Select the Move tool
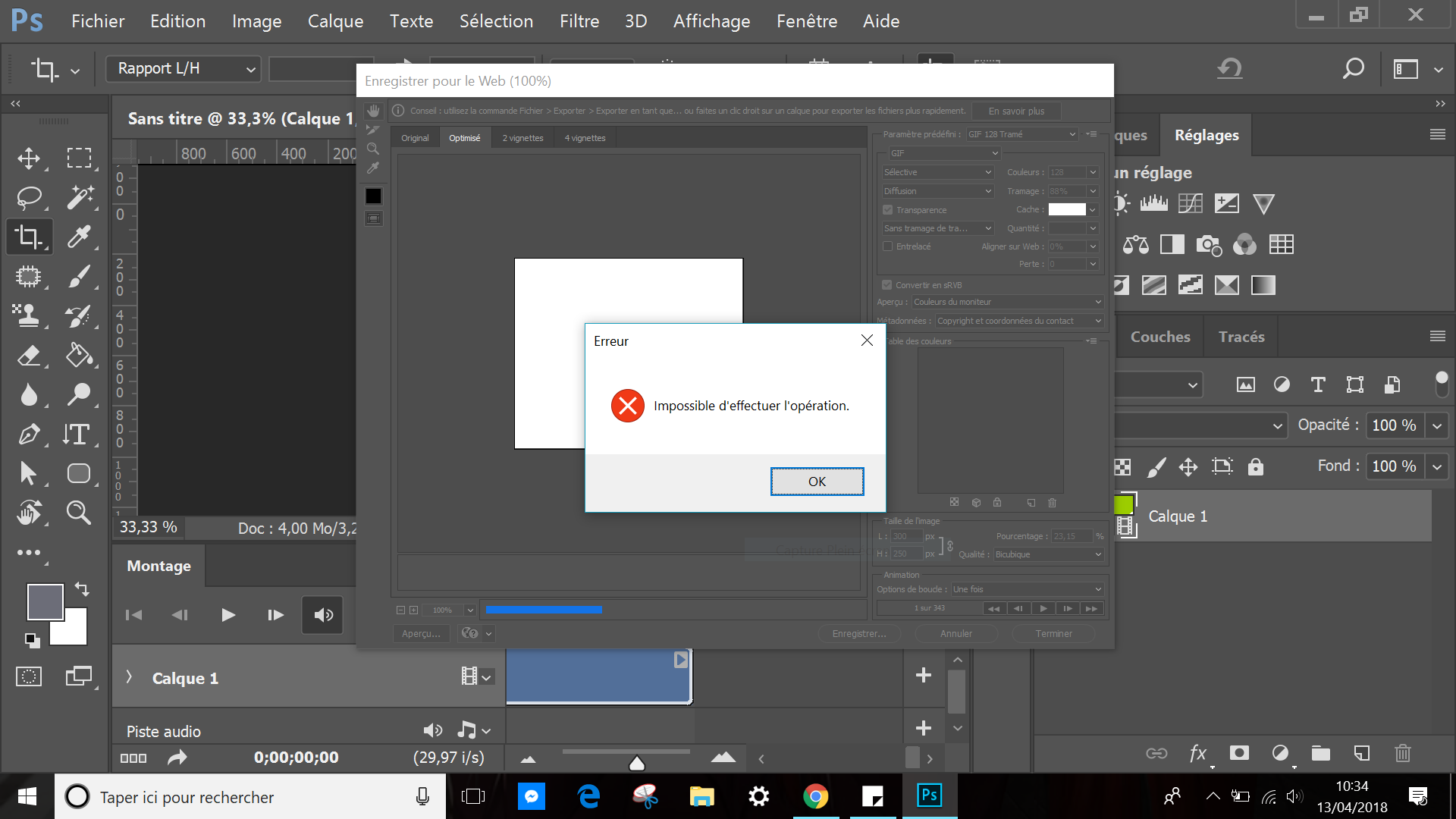This screenshot has height=819, width=1456. (x=29, y=158)
